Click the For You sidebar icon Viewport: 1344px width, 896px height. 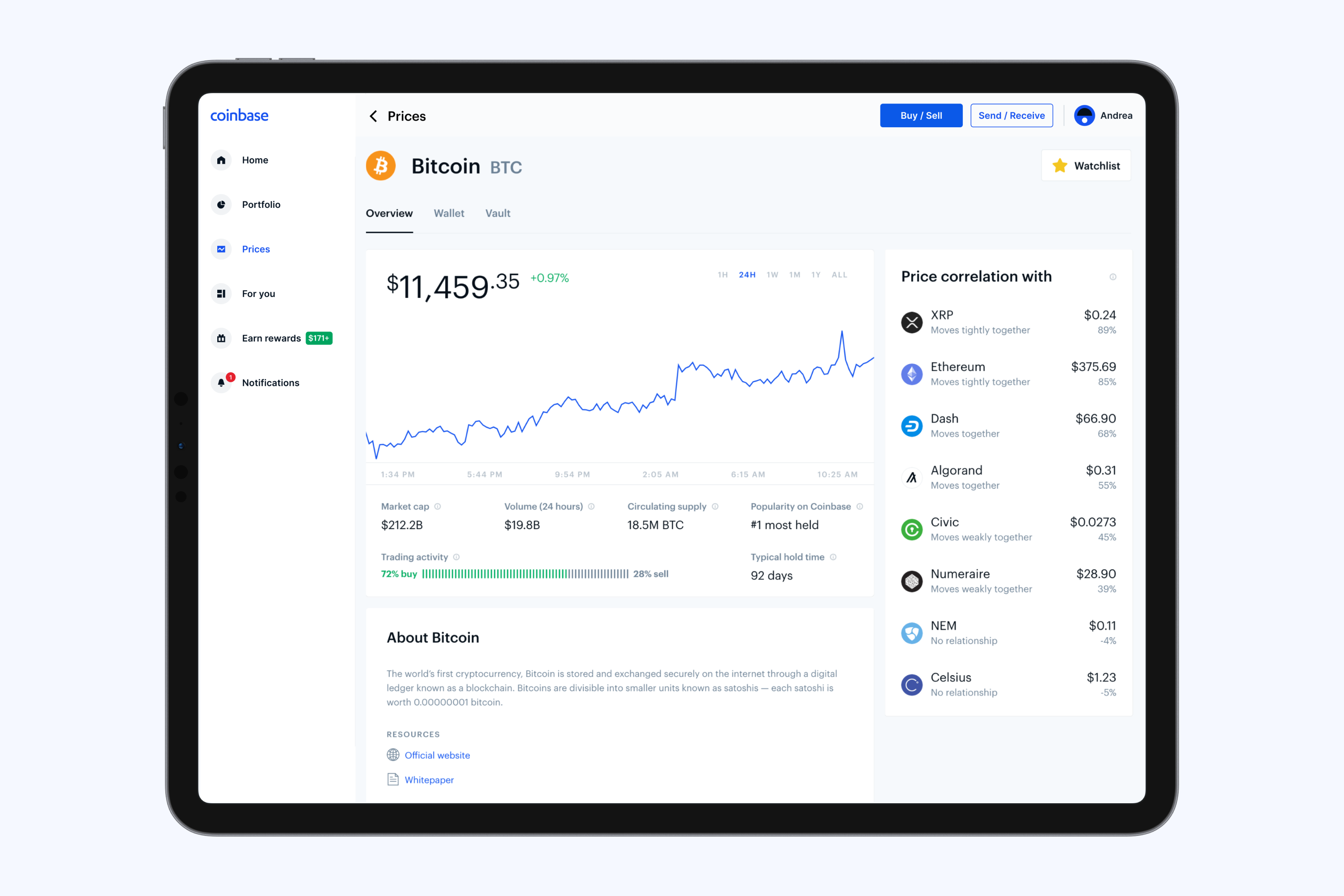pos(221,293)
